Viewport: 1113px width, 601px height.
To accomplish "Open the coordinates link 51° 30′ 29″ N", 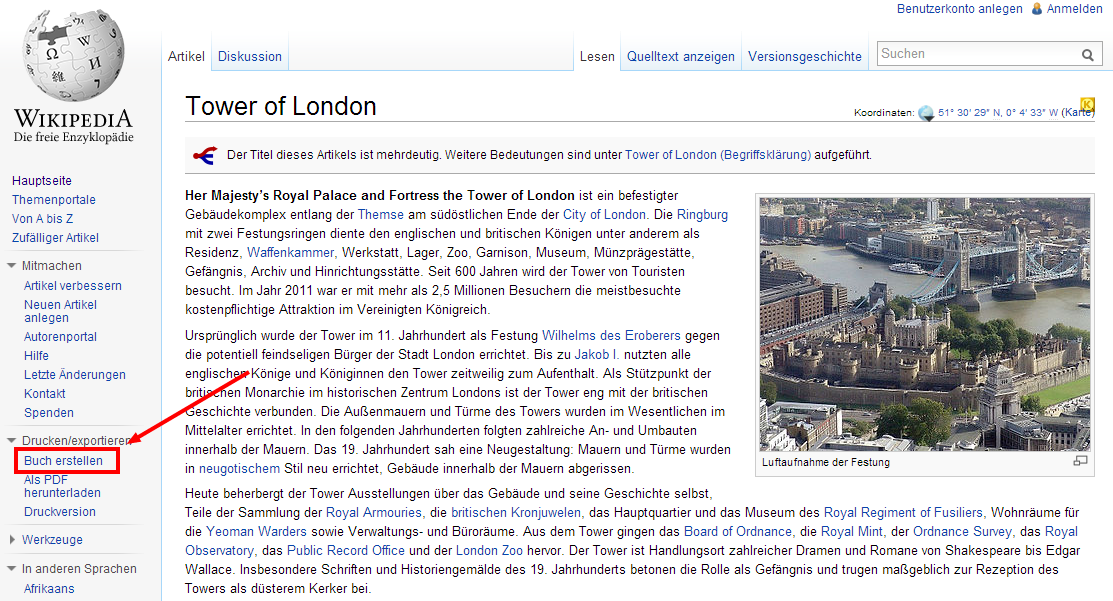I will (x=998, y=112).
